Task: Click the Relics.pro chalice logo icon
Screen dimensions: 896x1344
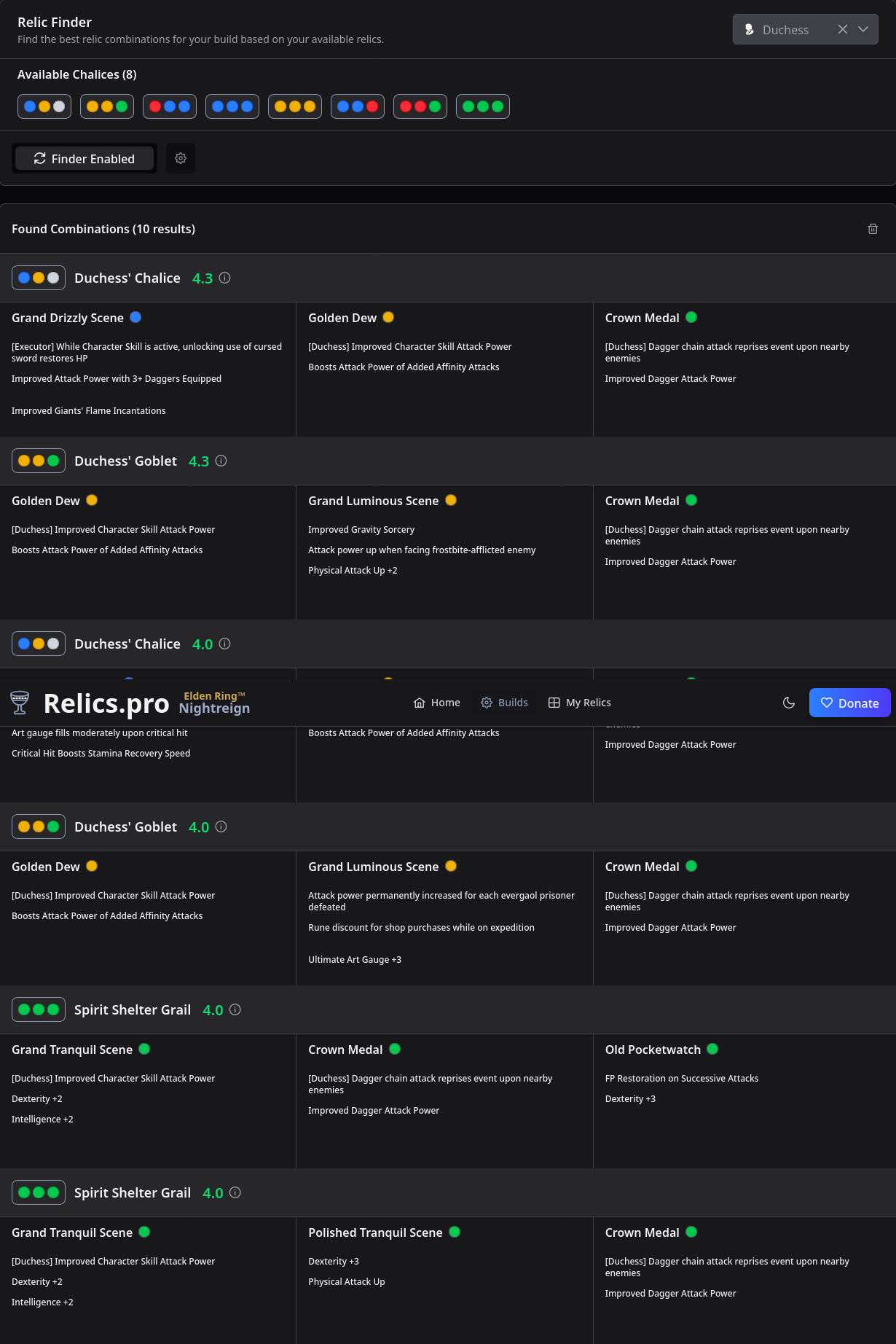Action: click(20, 703)
